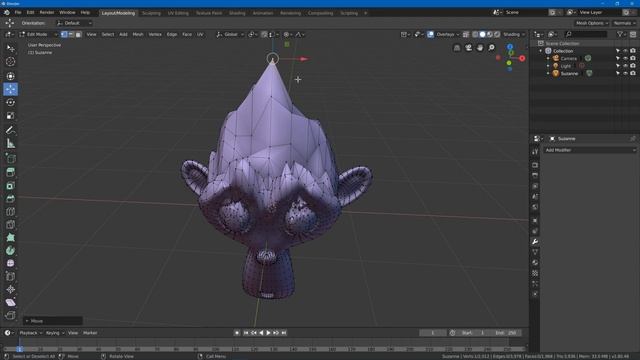Click the pan view hand icon
The width and height of the screenshot is (640, 360).
pos(480,48)
